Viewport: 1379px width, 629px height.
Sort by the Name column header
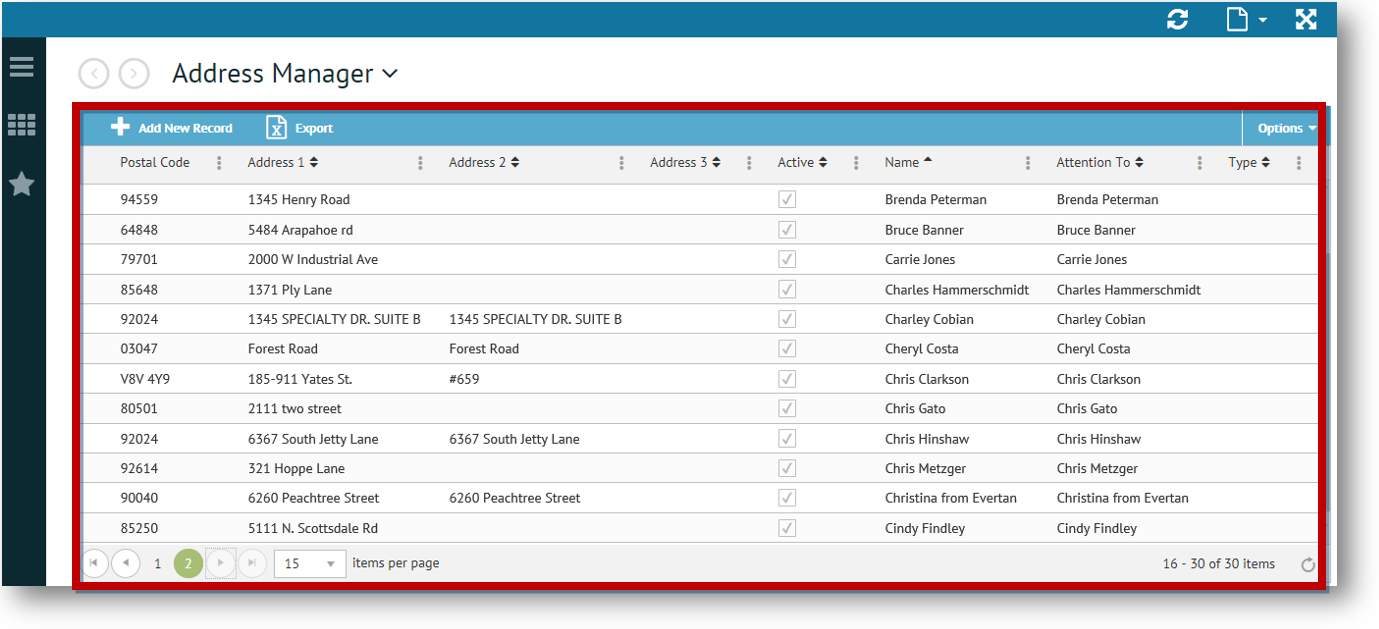click(x=901, y=162)
